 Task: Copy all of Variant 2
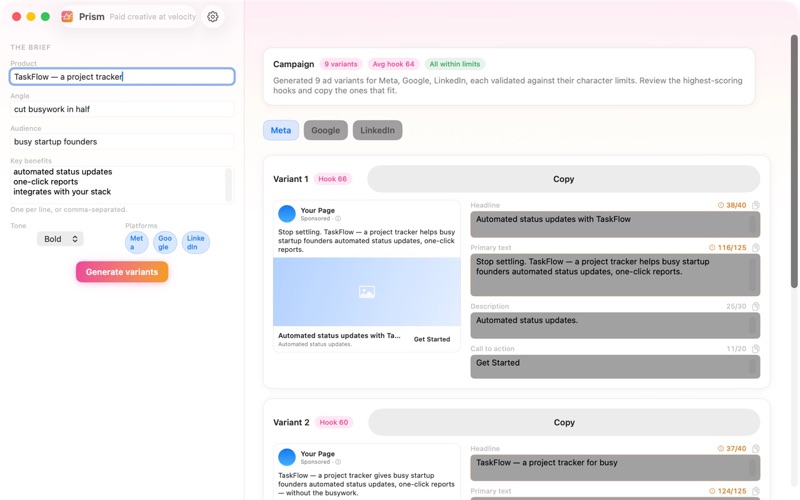(x=564, y=422)
